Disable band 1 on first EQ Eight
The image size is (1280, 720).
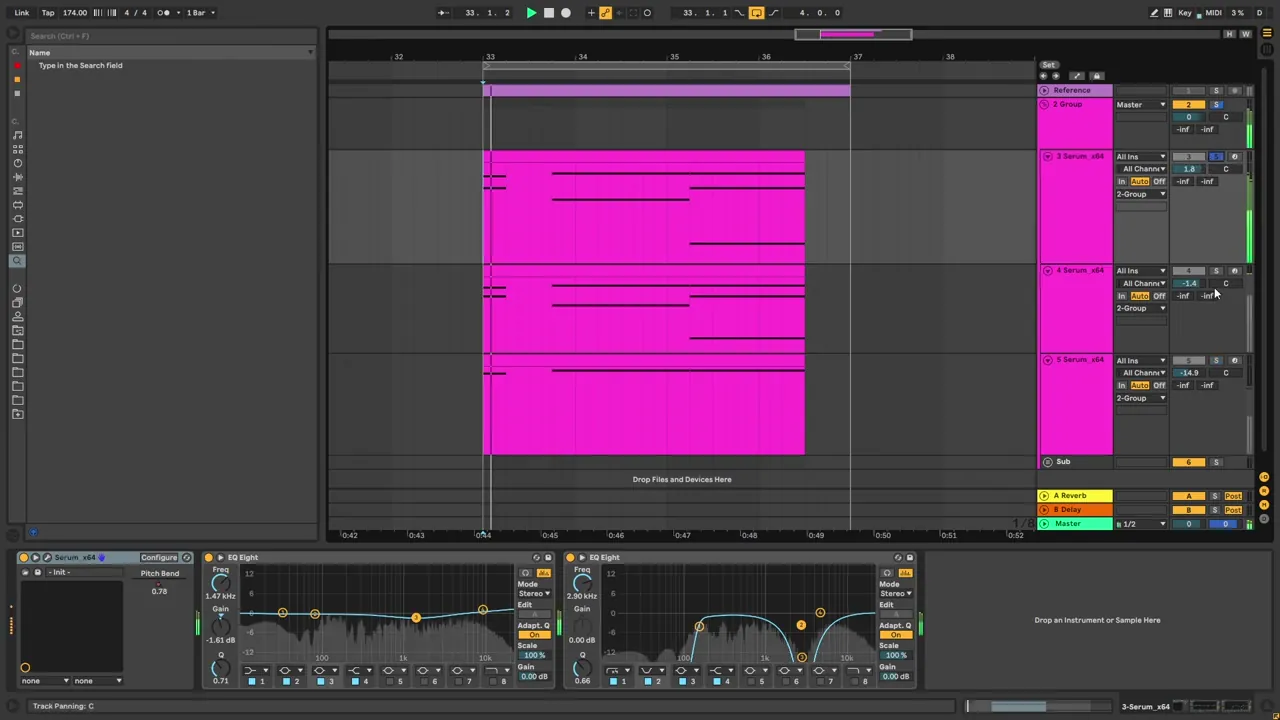252,682
